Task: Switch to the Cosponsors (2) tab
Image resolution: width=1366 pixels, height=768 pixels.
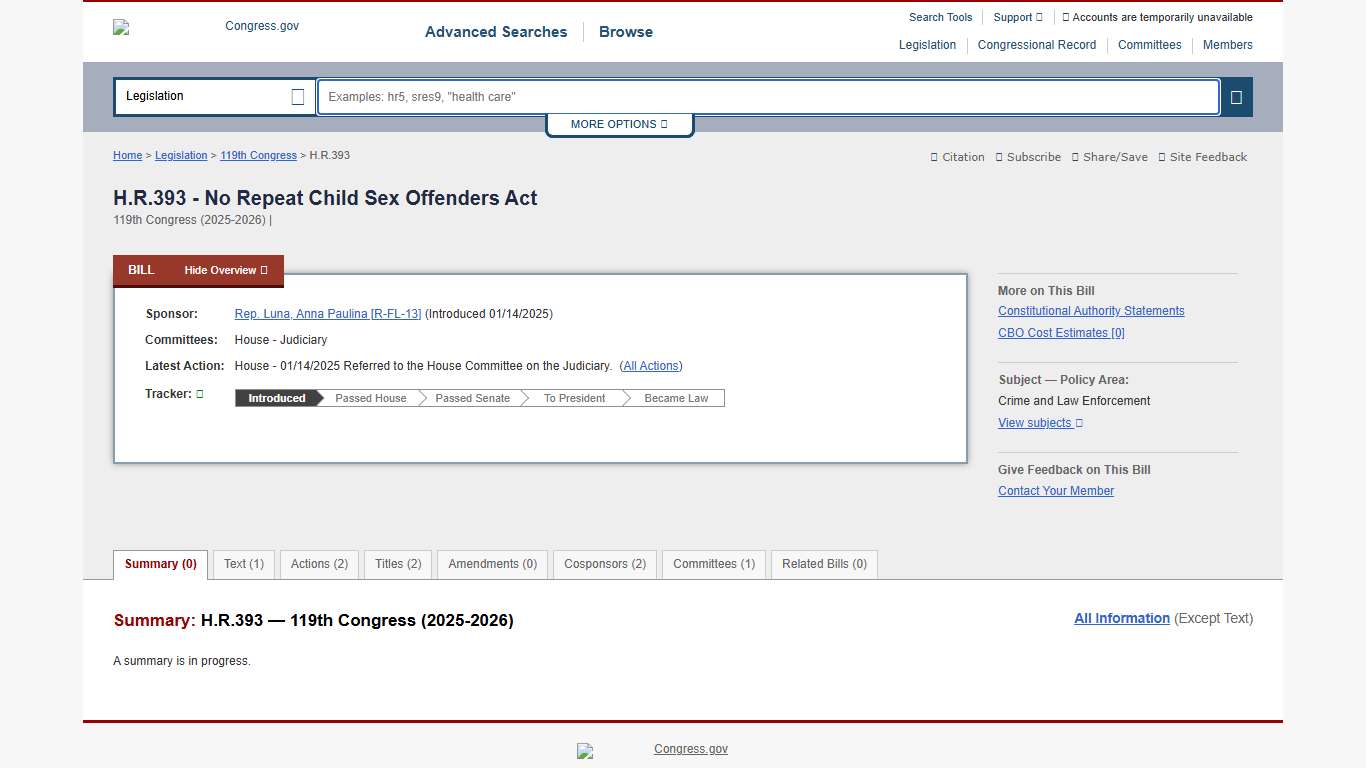Action: coord(604,564)
